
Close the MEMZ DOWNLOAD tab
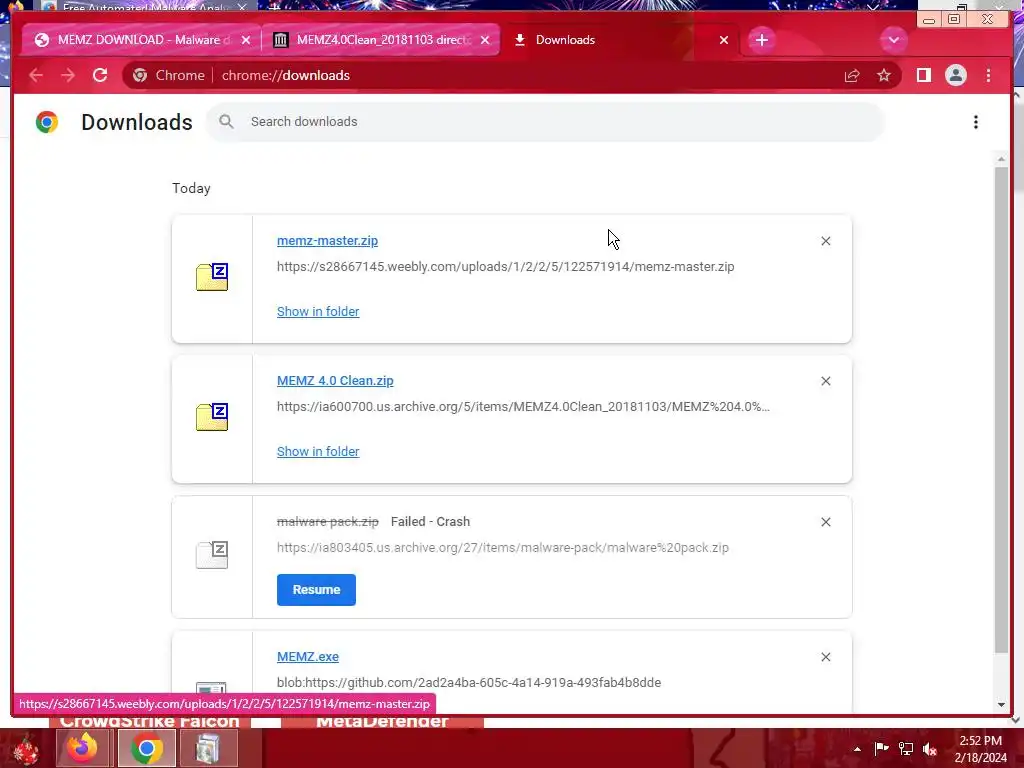[x=246, y=40]
